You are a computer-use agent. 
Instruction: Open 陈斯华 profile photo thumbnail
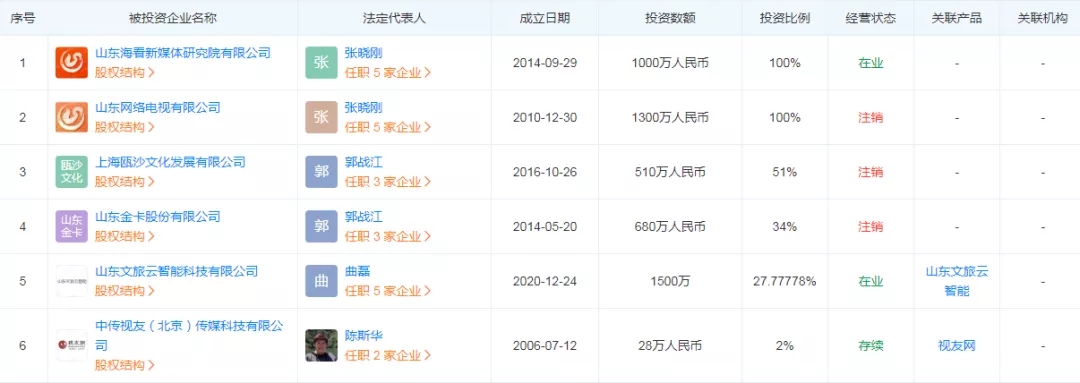pos(322,345)
